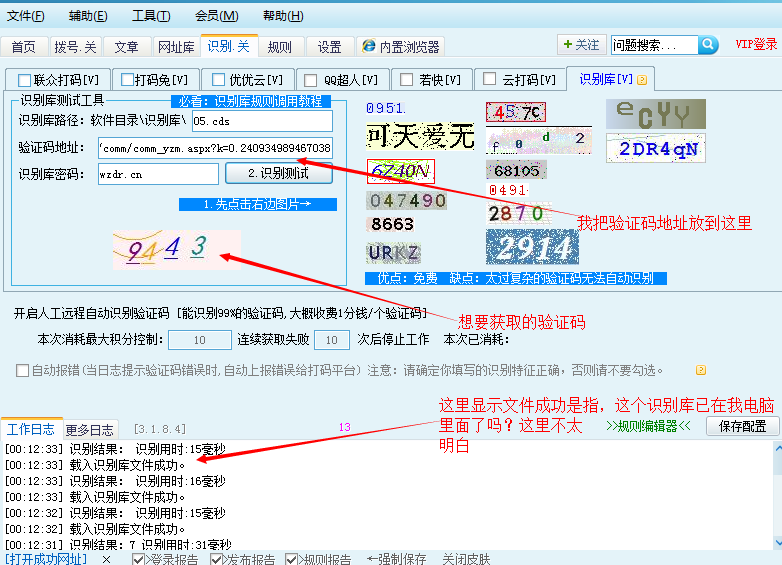The height and width of the screenshot is (565, 782).
Task: Click the blue search magnifier icon
Action: (708, 45)
